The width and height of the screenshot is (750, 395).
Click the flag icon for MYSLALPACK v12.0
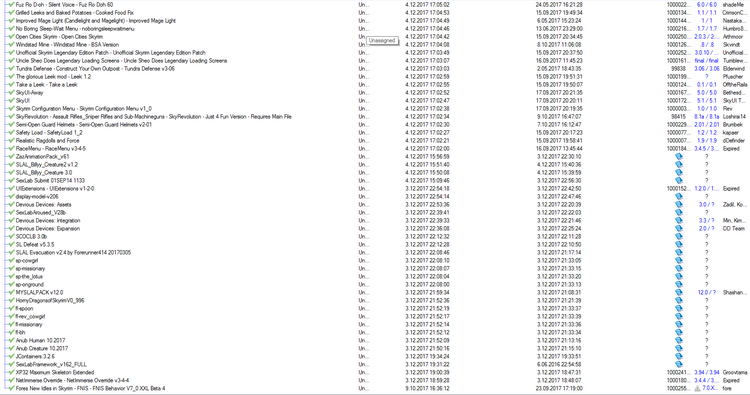pos(679,293)
